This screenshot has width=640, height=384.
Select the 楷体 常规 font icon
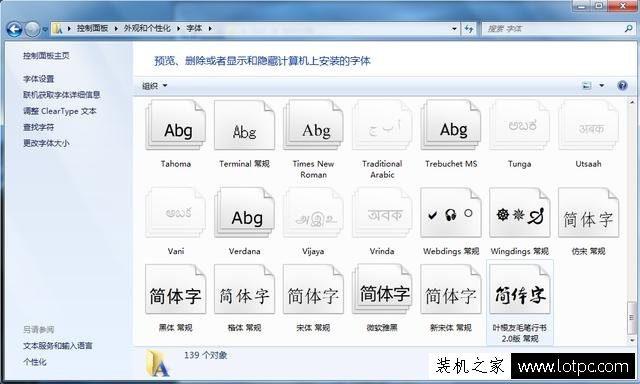[x=244, y=289]
